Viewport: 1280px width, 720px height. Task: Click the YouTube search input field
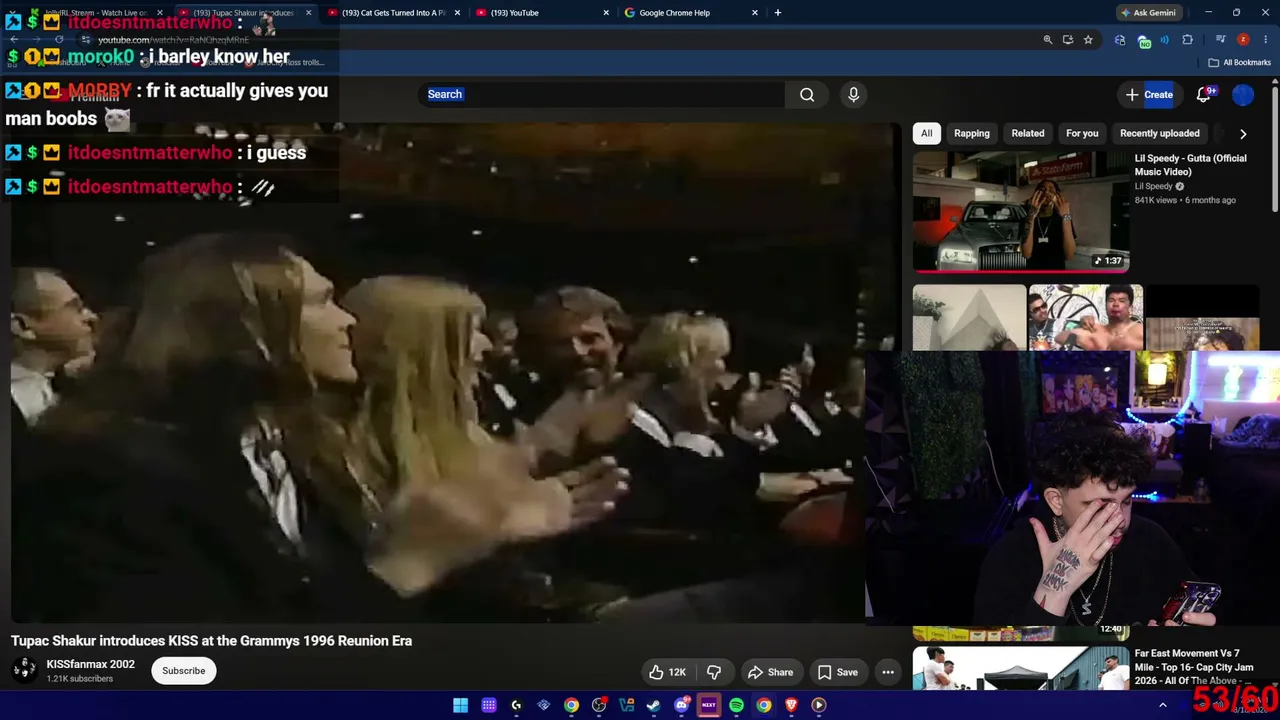coord(603,94)
